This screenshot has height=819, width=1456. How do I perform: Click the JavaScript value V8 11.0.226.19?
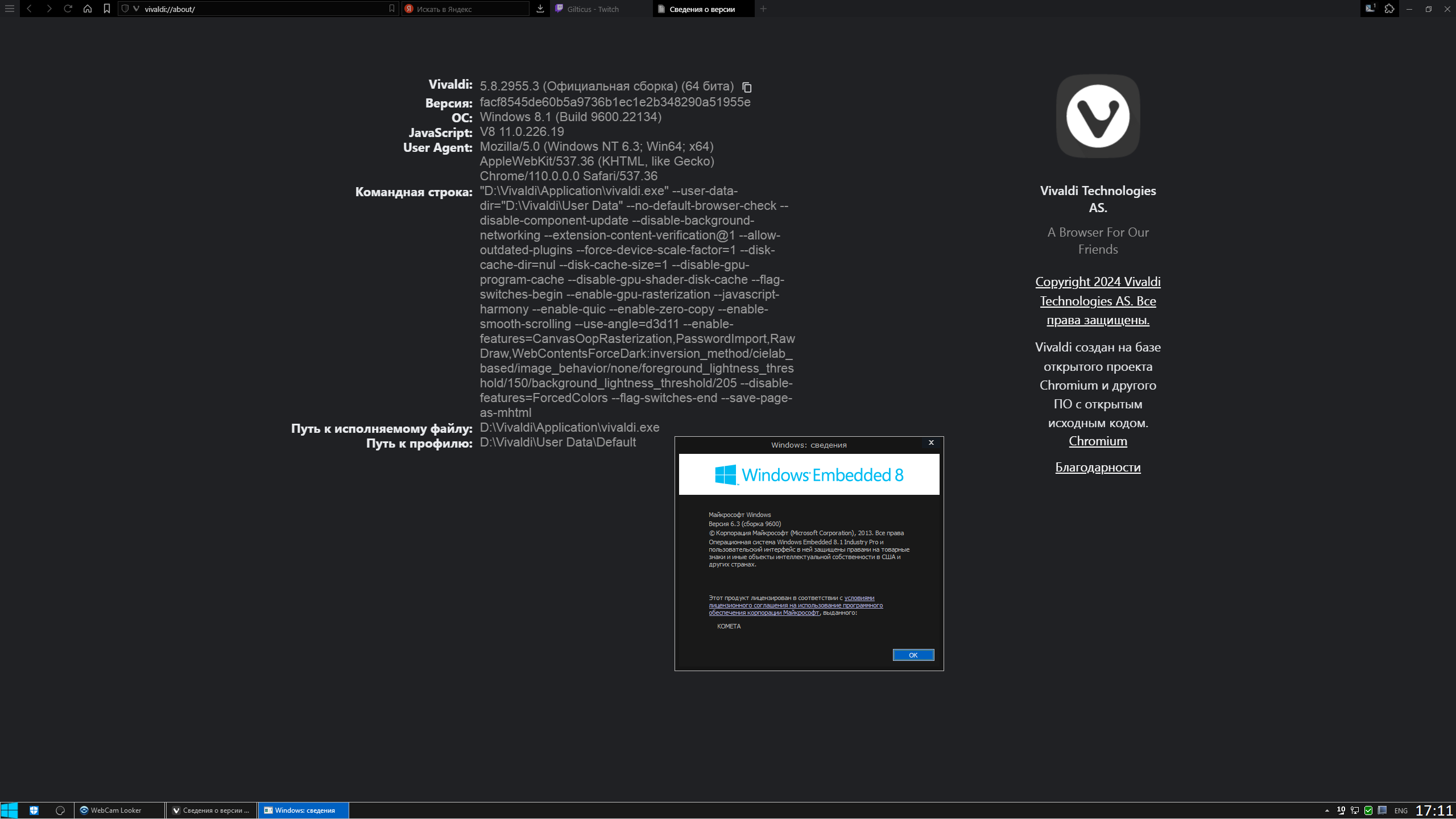point(522,131)
